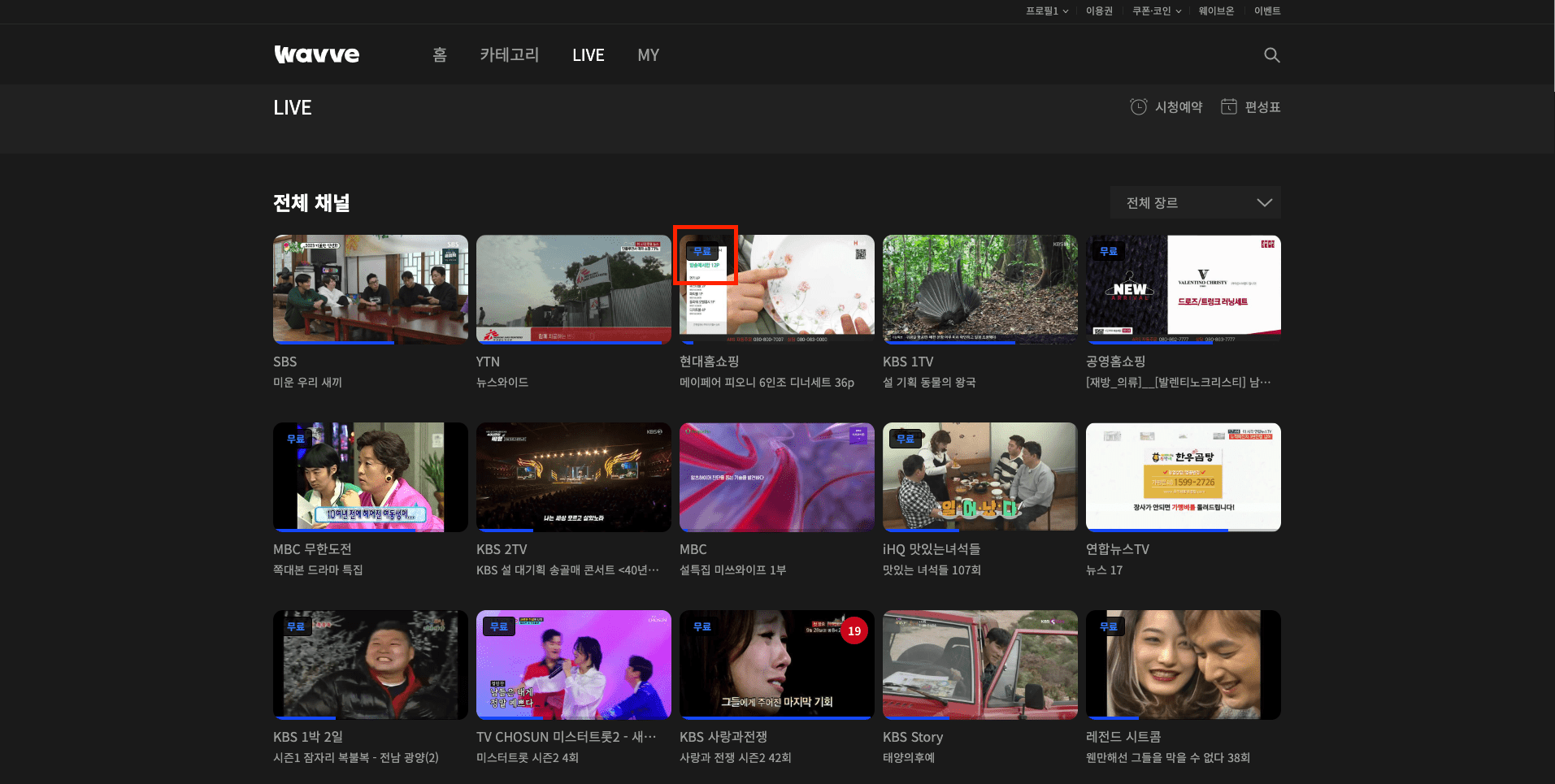Play the YTN live thumbnail
The height and width of the screenshot is (784, 1555).
(574, 289)
